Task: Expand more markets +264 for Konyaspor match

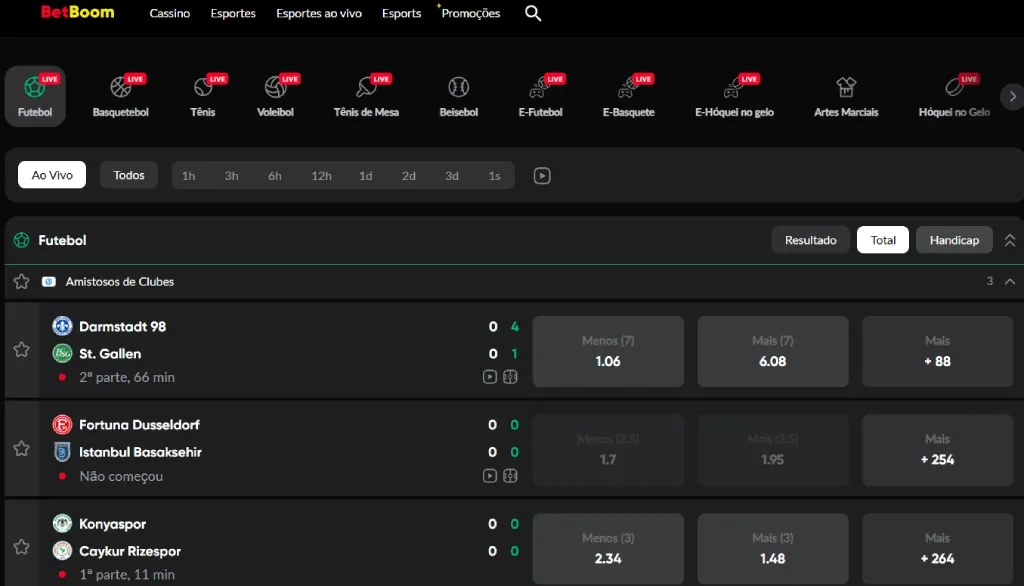Action: tap(937, 549)
